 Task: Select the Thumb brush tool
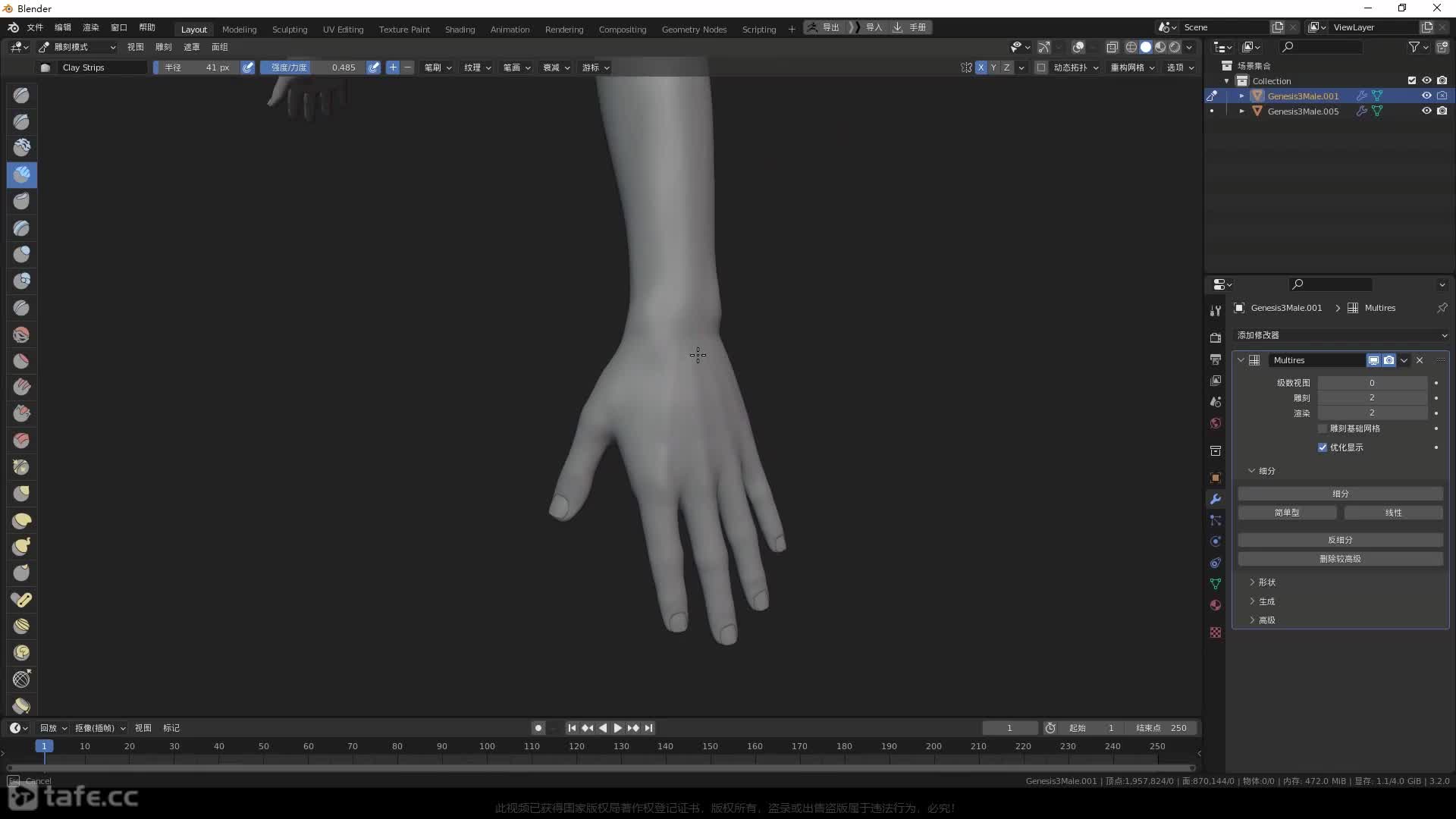21,573
